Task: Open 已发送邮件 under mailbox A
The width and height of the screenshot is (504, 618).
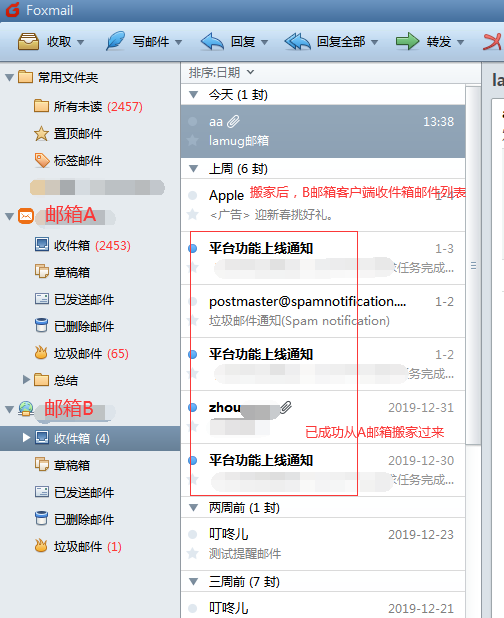Action: pyautogui.click(x=74, y=300)
